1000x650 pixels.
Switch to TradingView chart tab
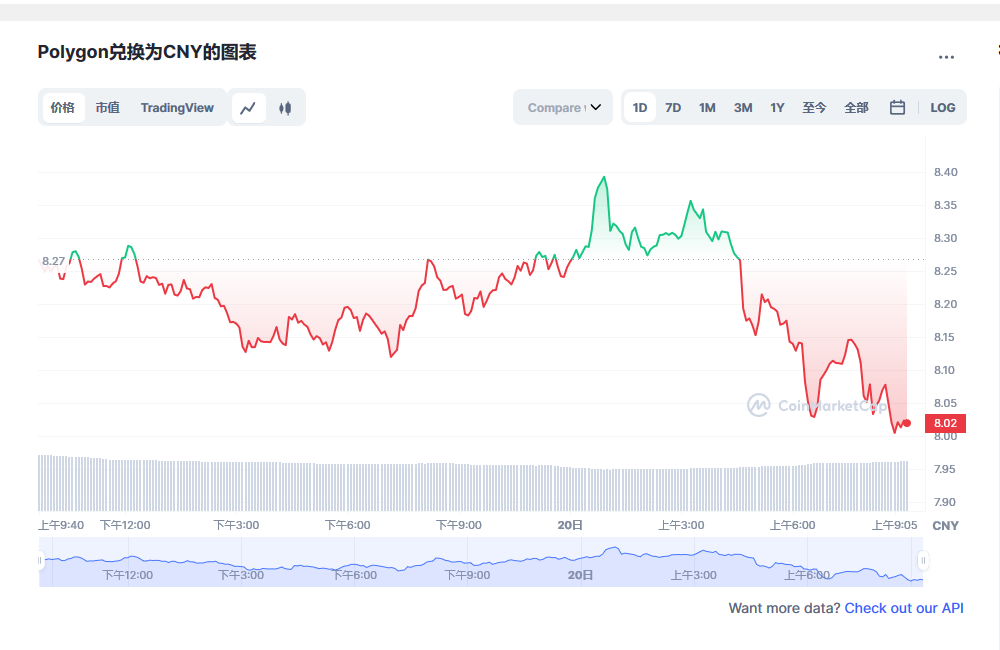click(177, 108)
